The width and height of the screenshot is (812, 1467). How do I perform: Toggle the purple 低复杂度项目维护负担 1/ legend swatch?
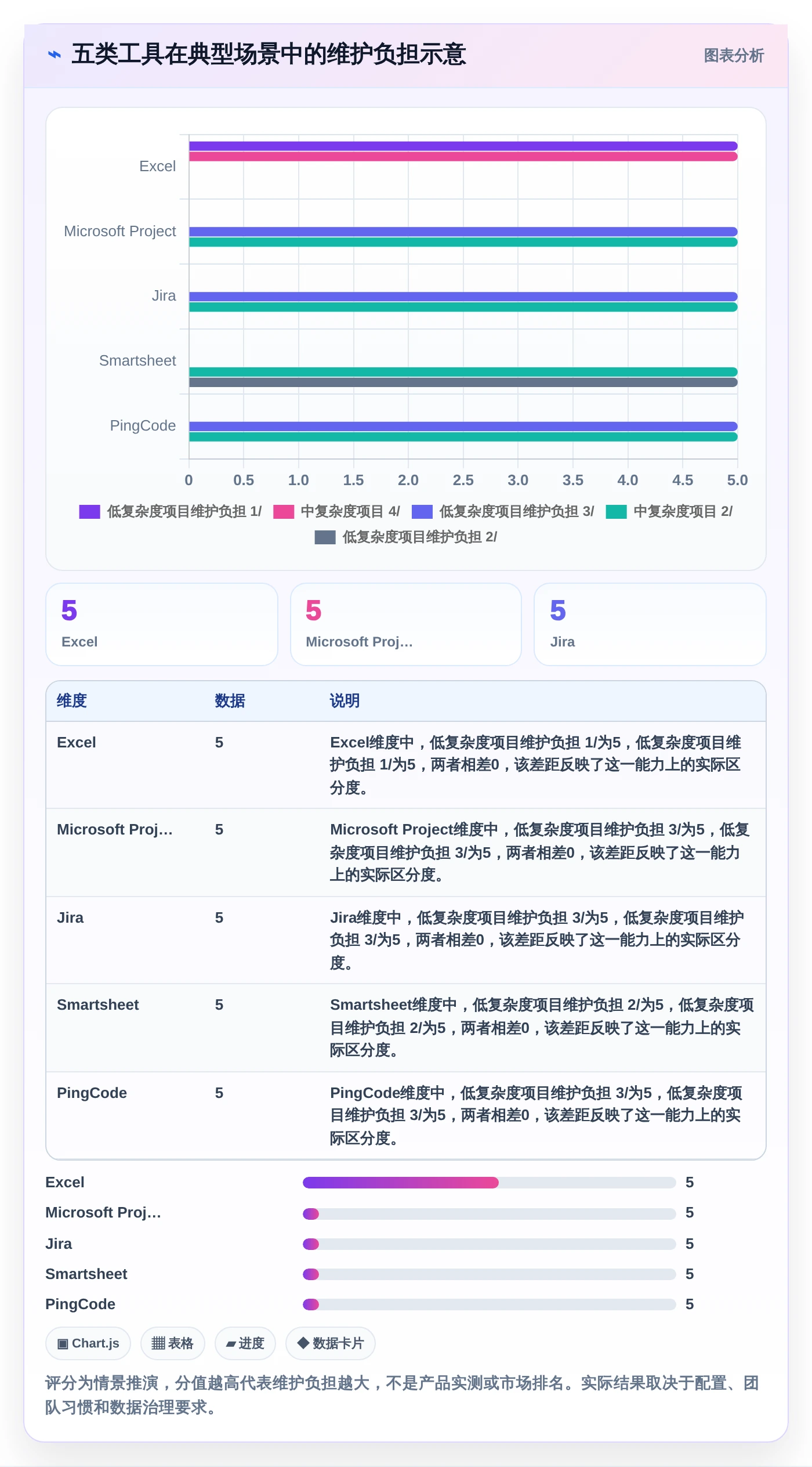pos(89,512)
